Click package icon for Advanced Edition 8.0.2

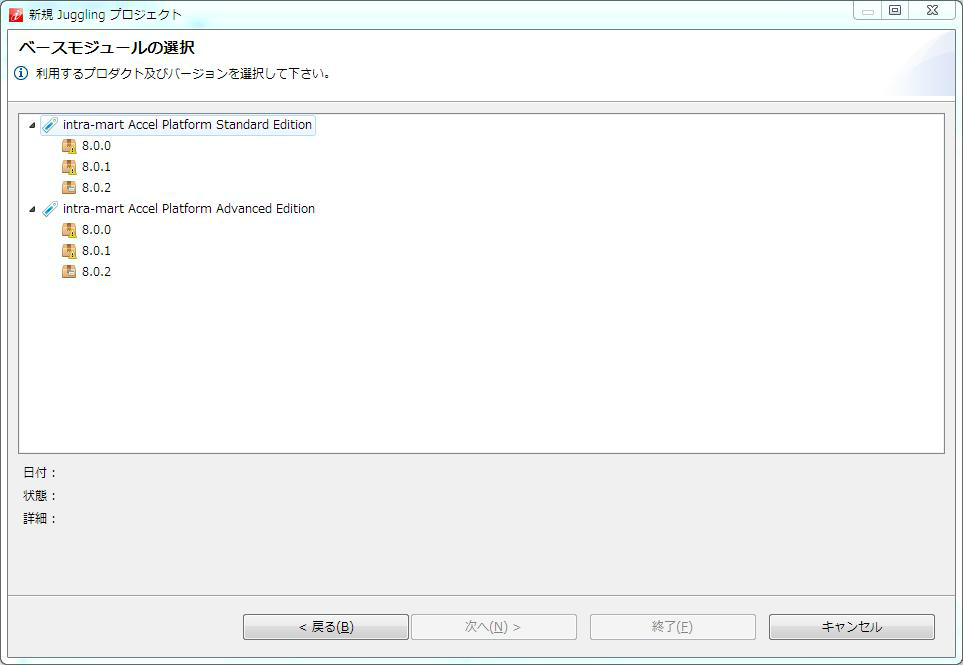(69, 272)
